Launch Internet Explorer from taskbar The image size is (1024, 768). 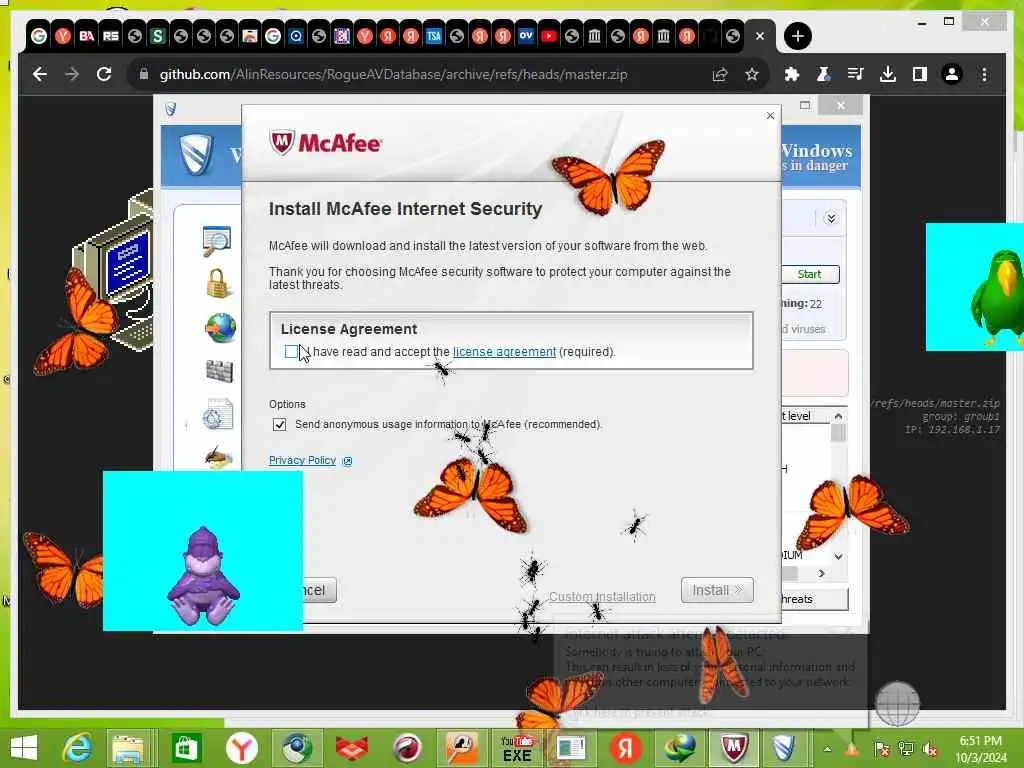click(x=77, y=748)
